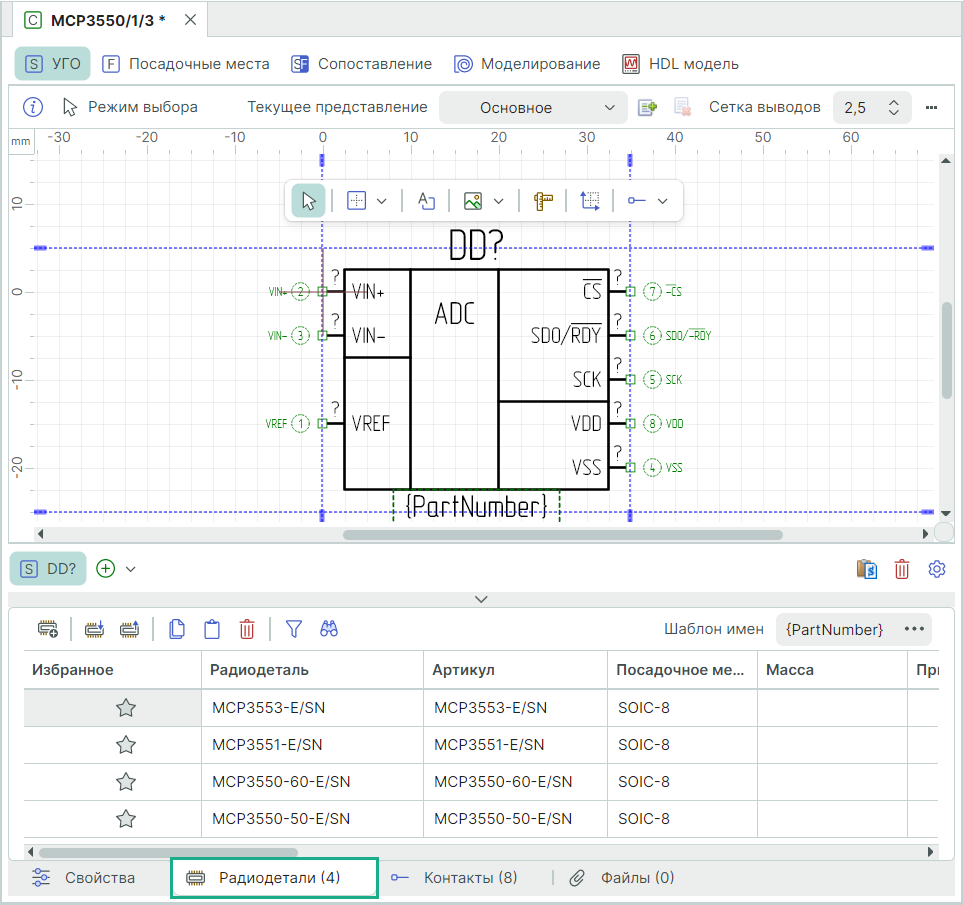Click the Режим выбора button
Viewport: 963px width, 905px height.
130,107
